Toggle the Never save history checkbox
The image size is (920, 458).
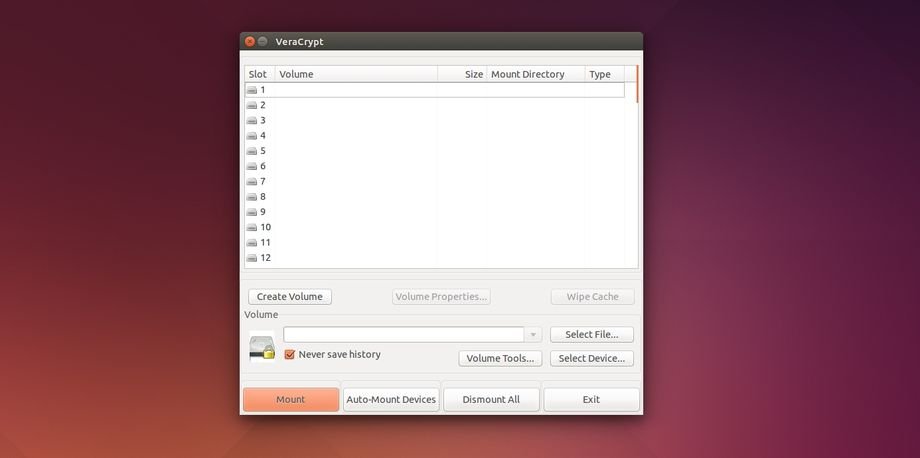290,354
